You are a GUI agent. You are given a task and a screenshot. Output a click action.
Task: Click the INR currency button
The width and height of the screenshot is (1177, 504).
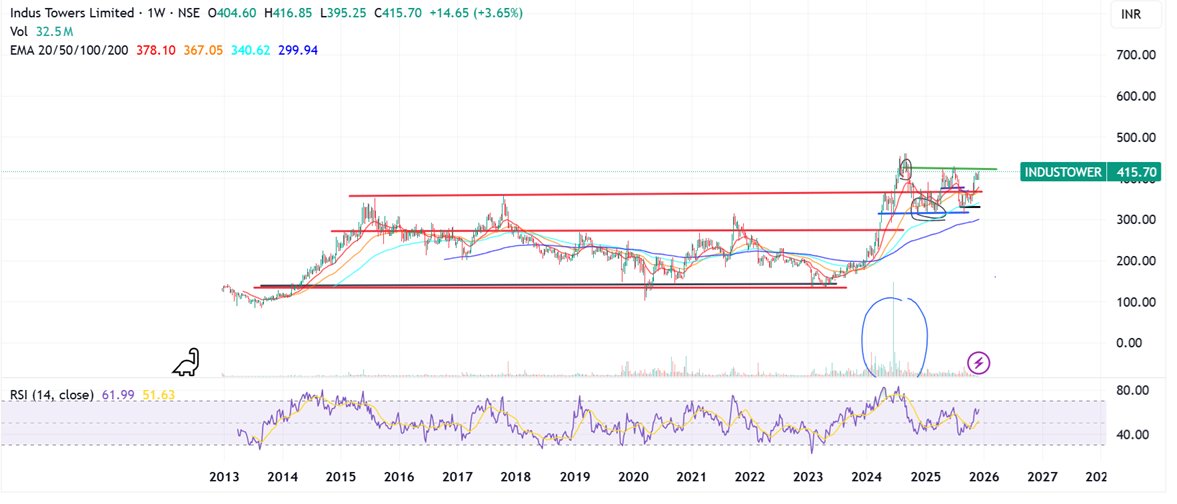[x=1137, y=15]
